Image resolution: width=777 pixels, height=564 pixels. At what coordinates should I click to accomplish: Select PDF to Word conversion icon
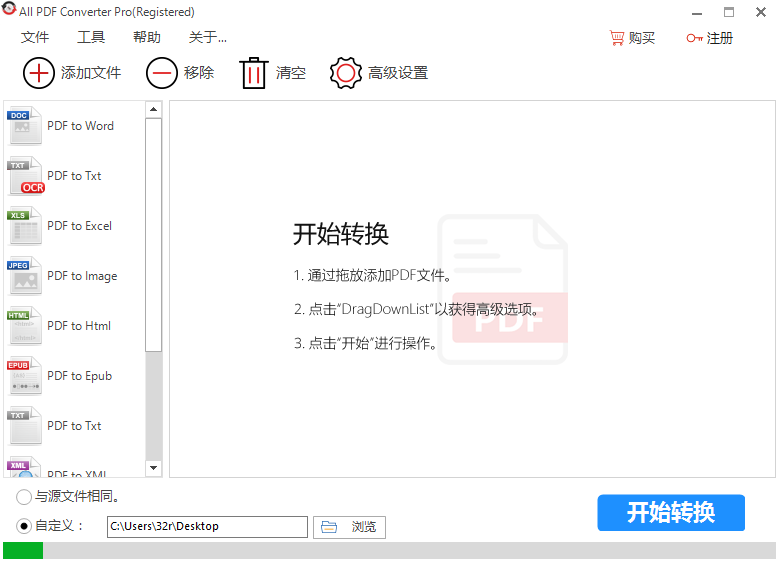[x=26, y=126]
